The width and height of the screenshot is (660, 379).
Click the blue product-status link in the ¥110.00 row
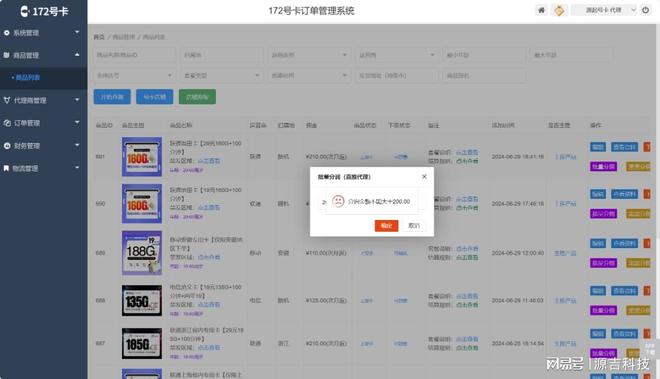click(366, 253)
